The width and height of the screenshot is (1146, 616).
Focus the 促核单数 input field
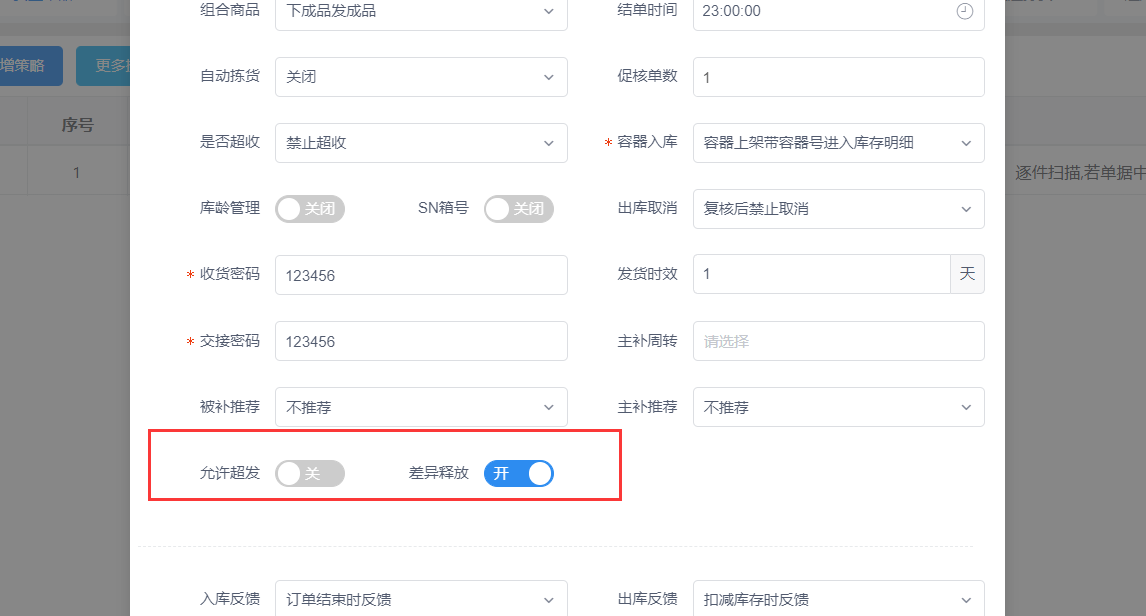tap(838, 77)
